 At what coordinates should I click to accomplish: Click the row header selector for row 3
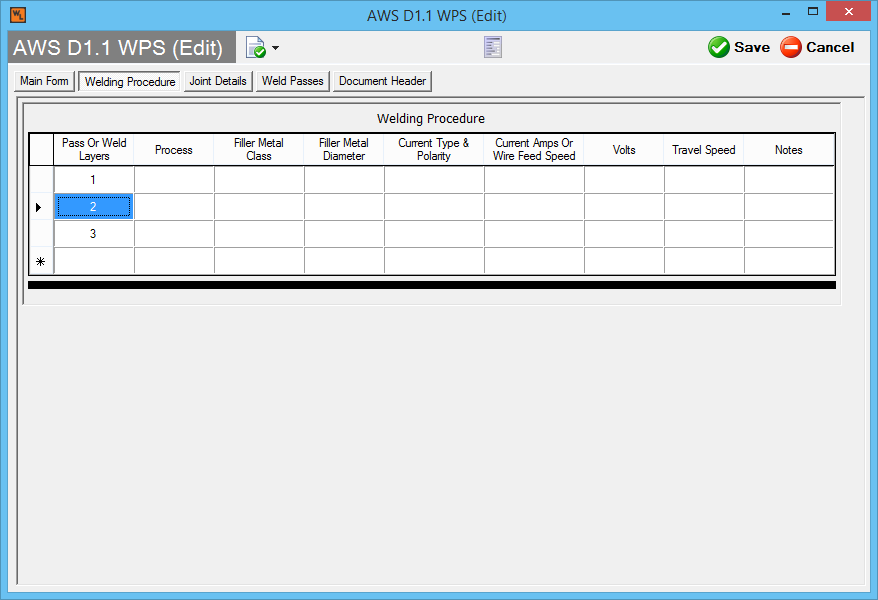[x=41, y=233]
